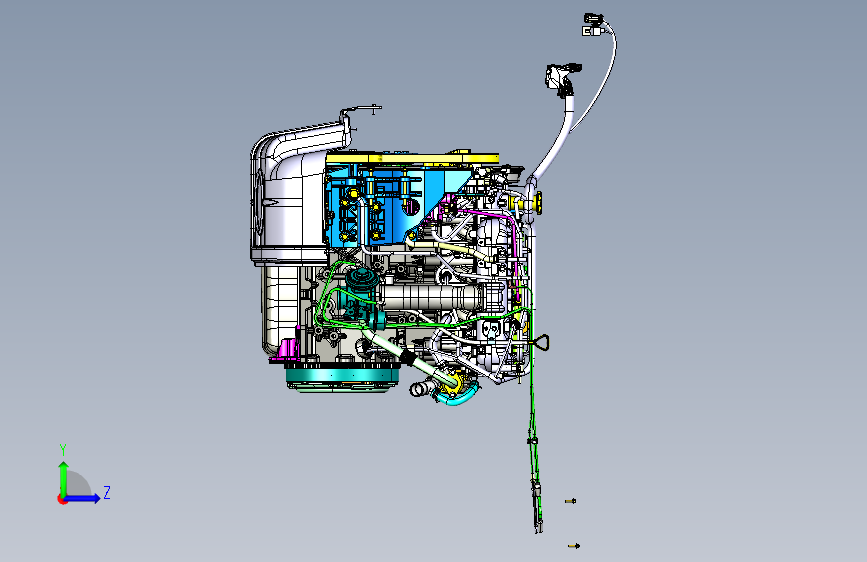Select the cyan hose elbow at the engine bottom

coord(456,396)
